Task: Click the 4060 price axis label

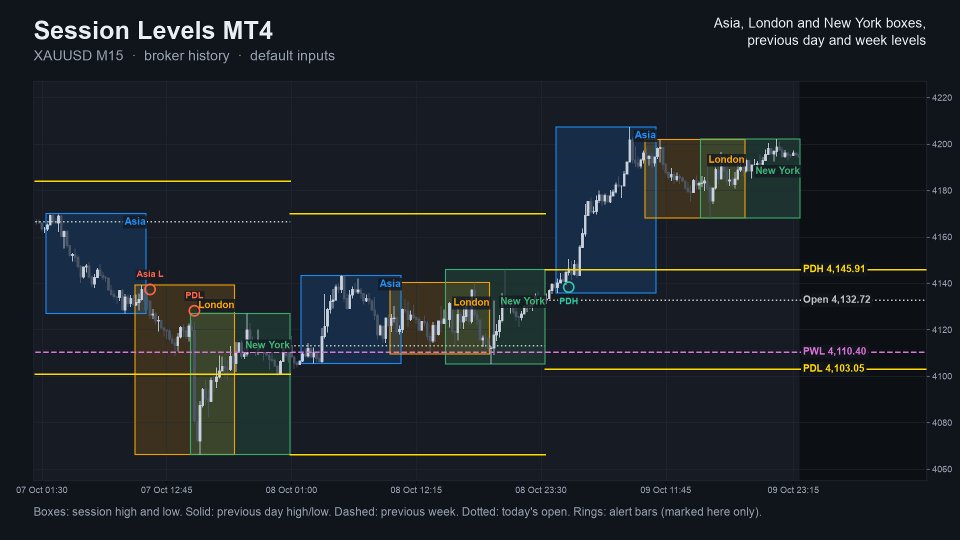Action: coord(942,470)
